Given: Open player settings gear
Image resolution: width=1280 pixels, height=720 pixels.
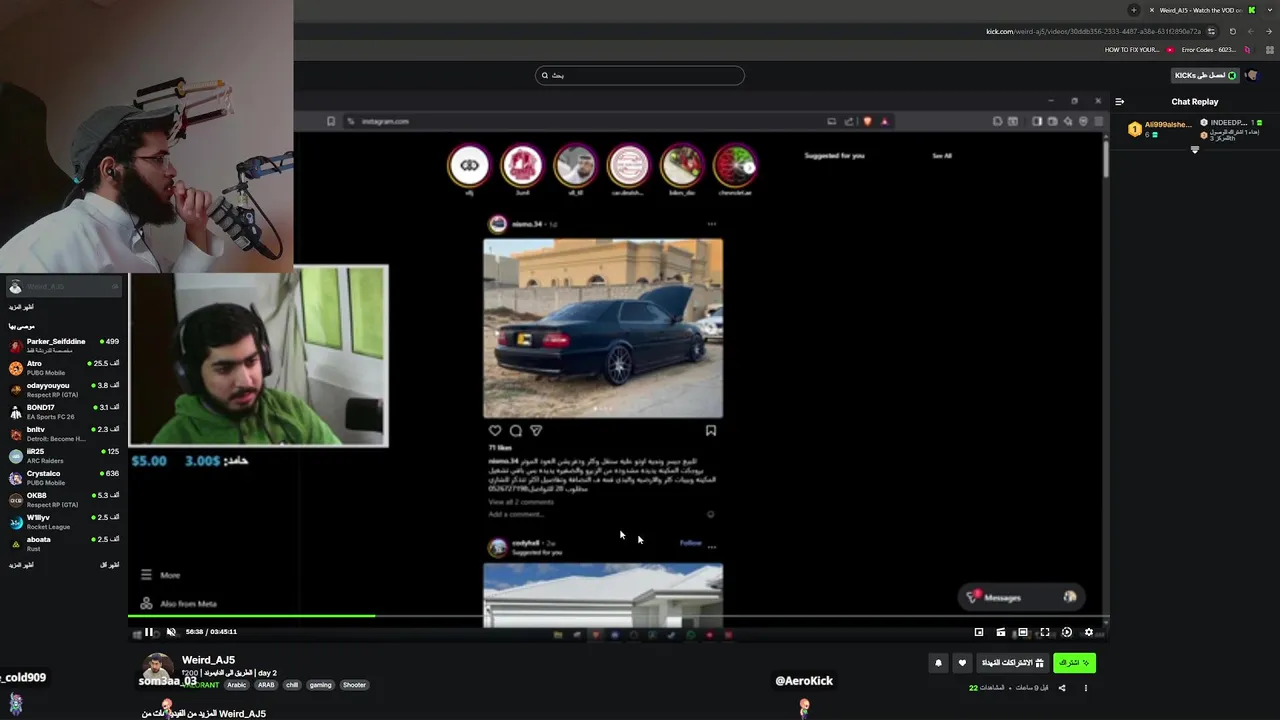Looking at the screenshot, I should (1089, 632).
